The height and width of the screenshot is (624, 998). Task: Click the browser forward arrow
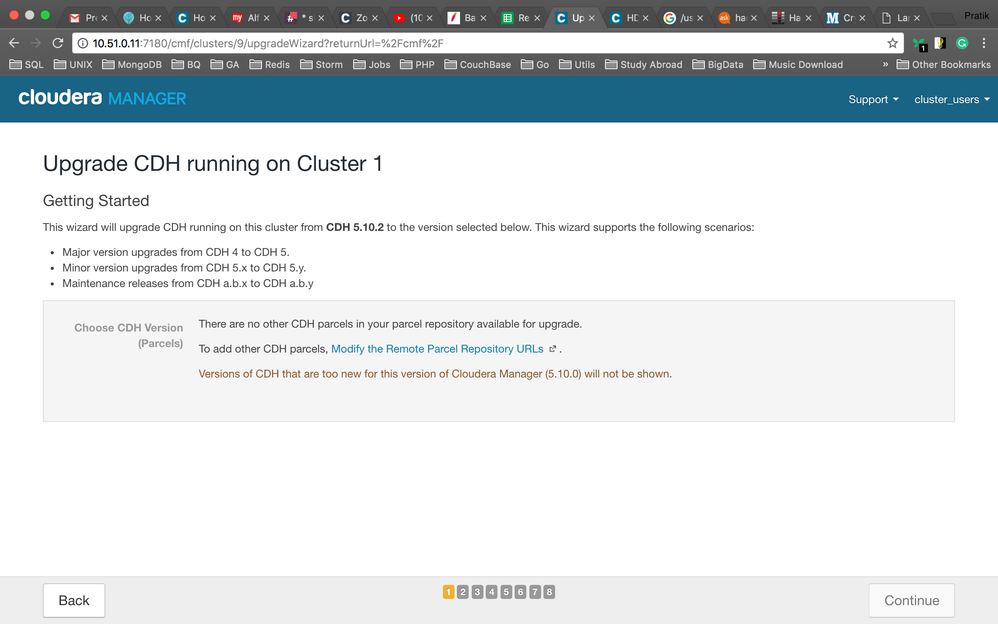36,43
